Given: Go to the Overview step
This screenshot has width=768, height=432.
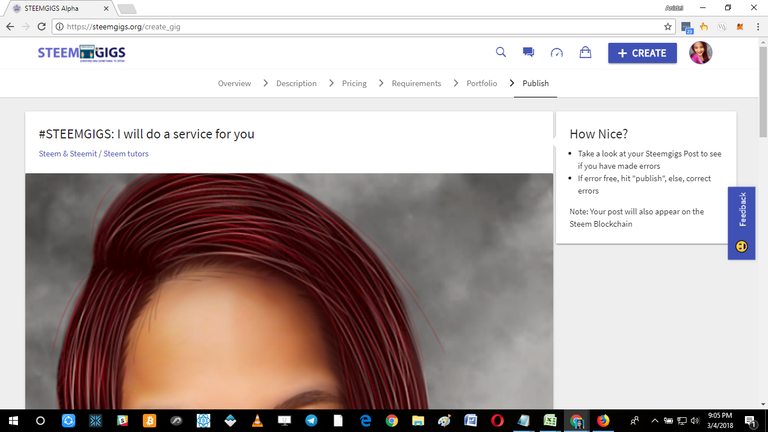Looking at the screenshot, I should (234, 83).
